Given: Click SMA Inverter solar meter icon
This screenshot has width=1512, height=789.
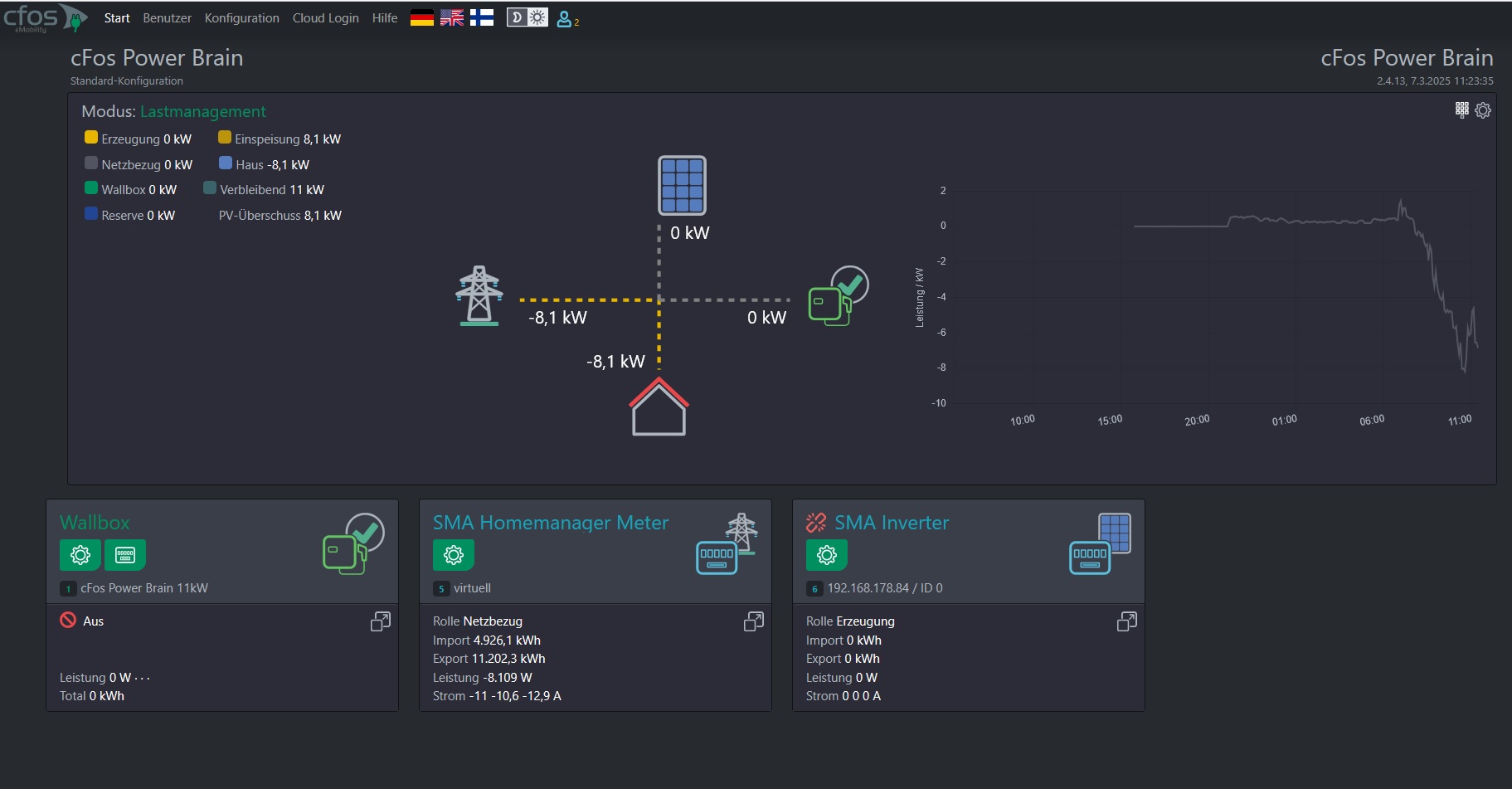Looking at the screenshot, I should [x=1100, y=543].
